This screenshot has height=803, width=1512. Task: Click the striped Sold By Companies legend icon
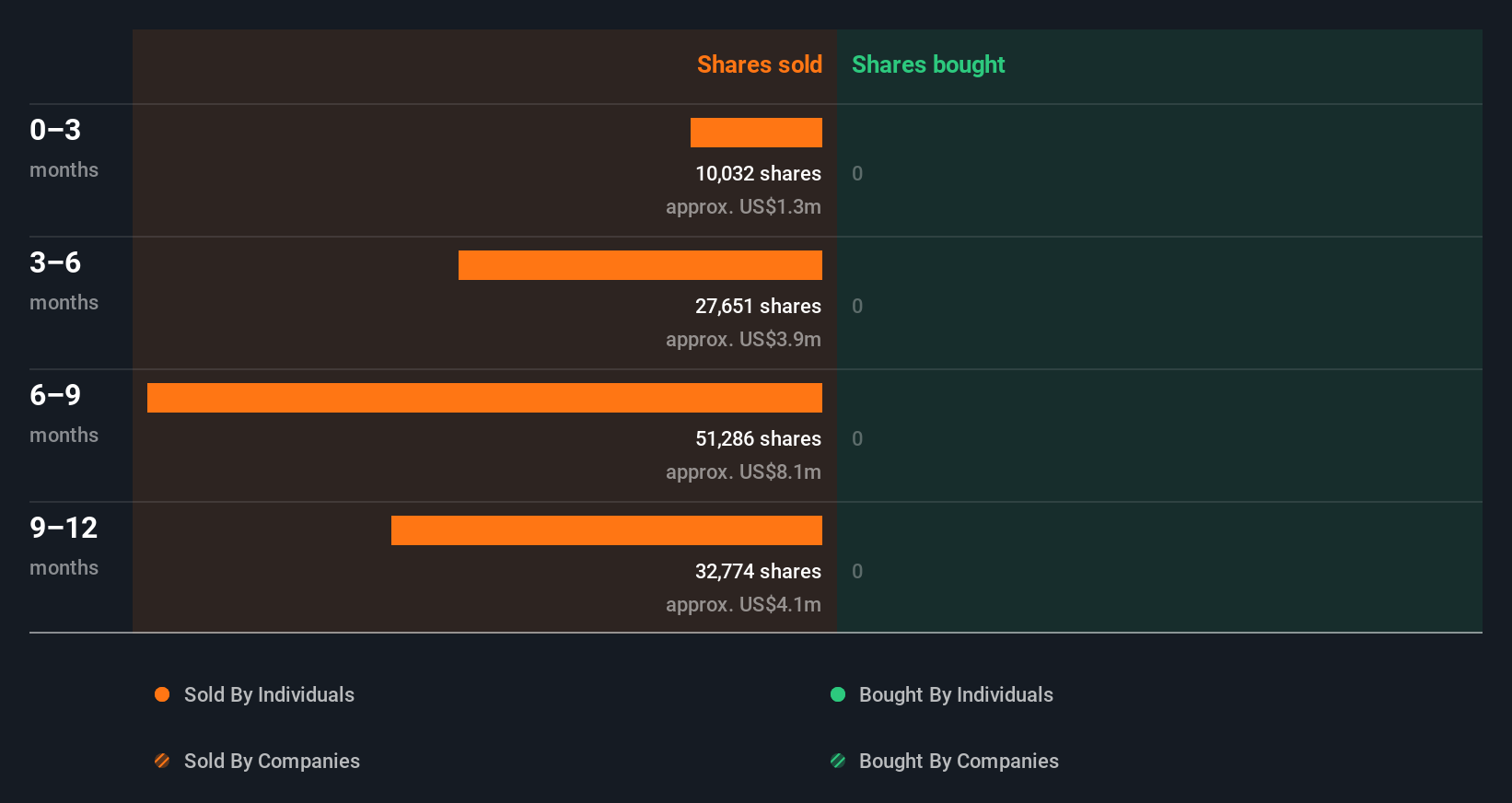[x=162, y=761]
